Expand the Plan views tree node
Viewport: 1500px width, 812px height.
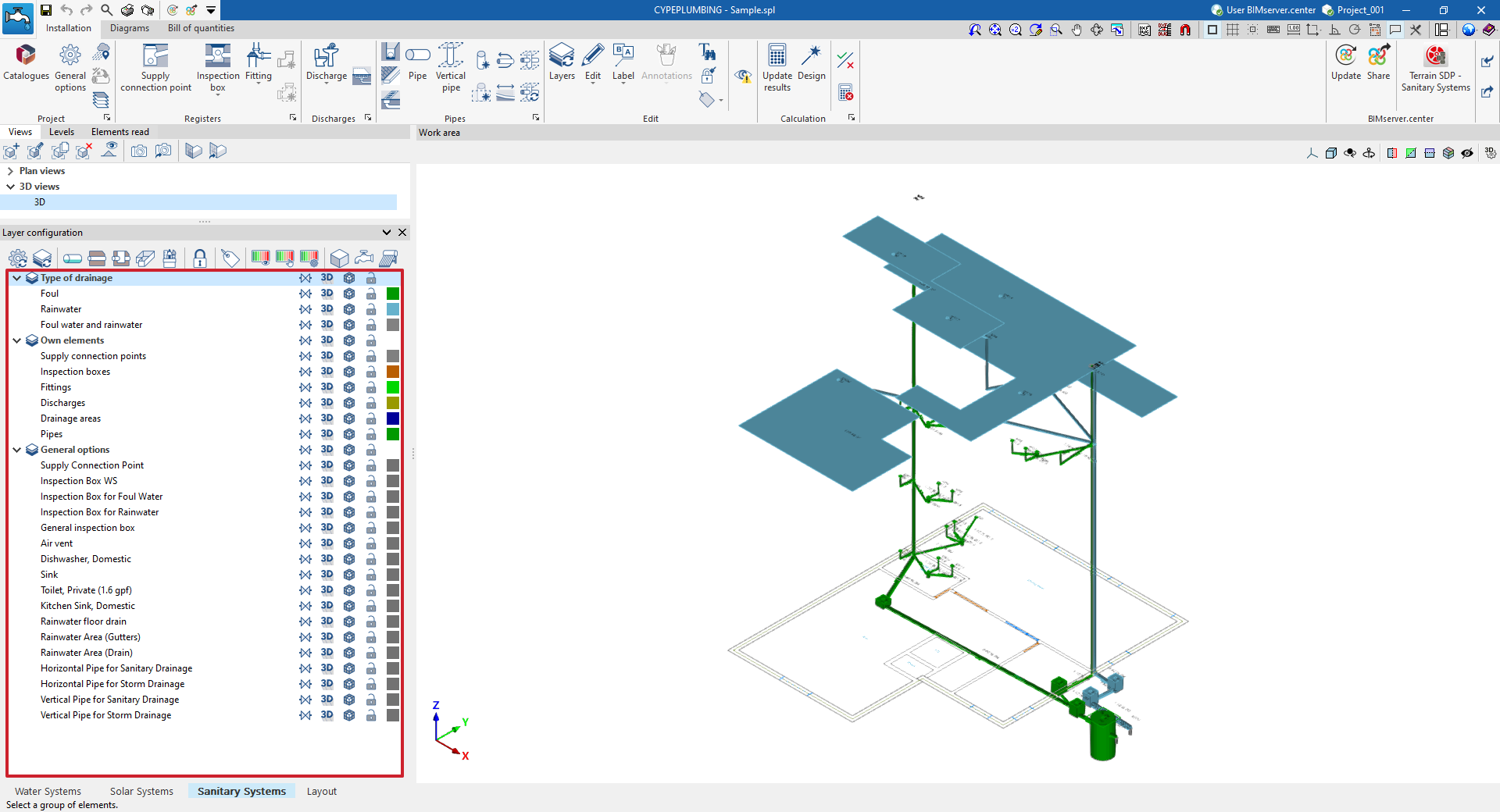point(10,171)
